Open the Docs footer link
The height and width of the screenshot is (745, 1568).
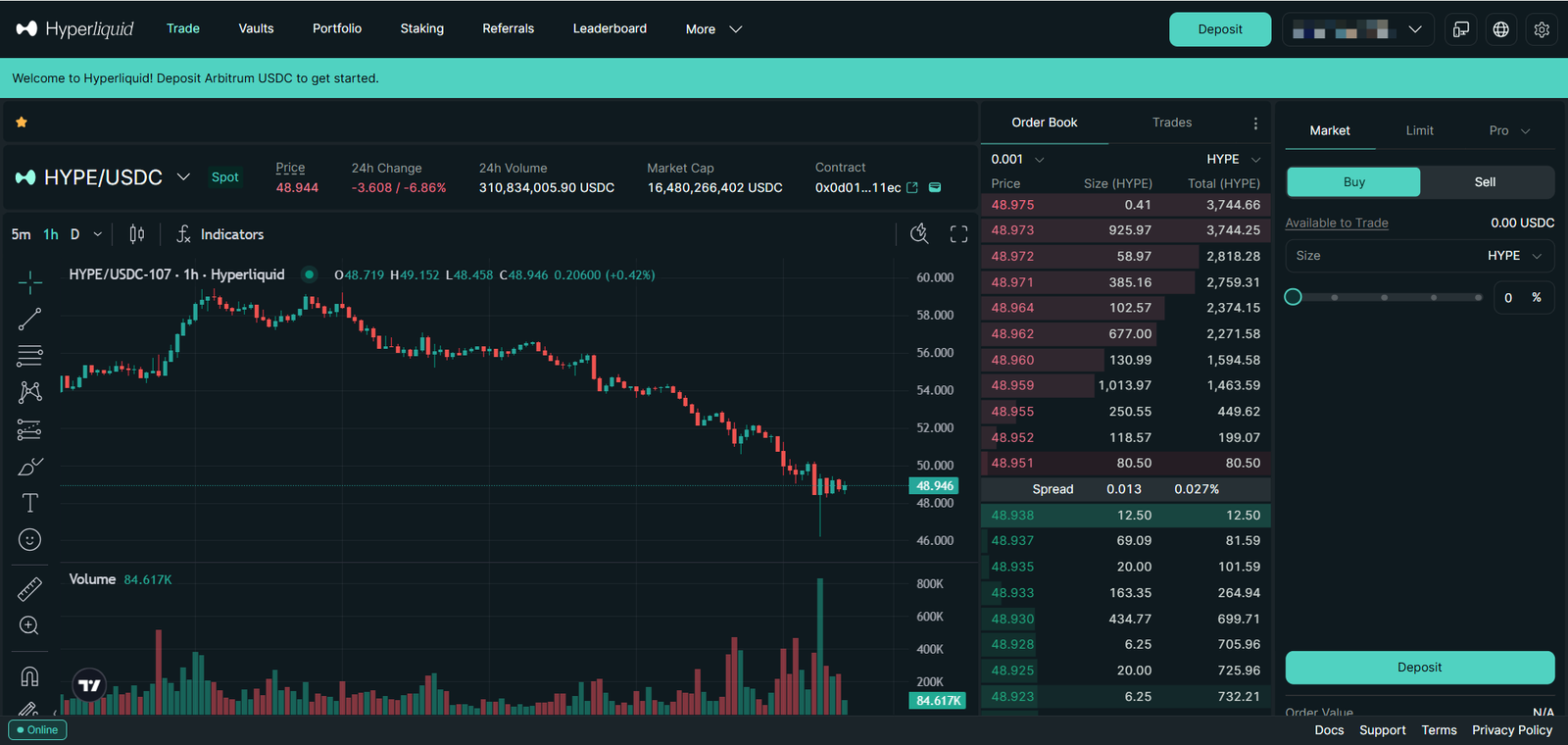(x=1329, y=730)
